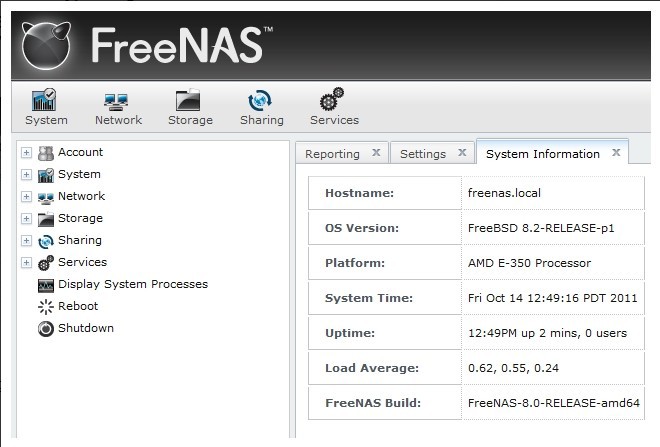Close the Reporting tab
The image size is (660, 447).
(376, 153)
